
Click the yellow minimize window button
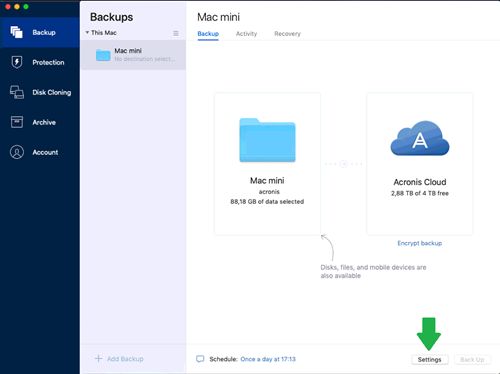point(17,7)
